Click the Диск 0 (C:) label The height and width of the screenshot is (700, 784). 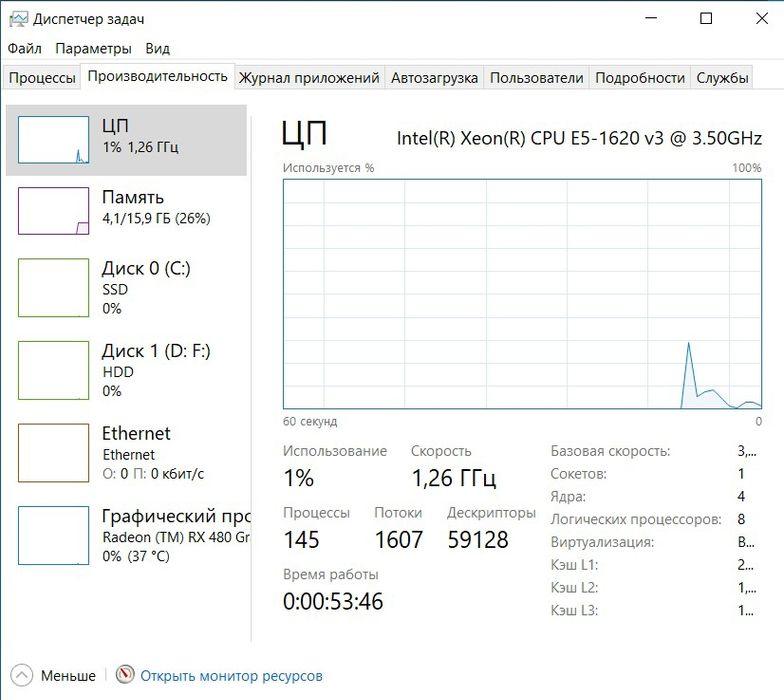click(146, 268)
